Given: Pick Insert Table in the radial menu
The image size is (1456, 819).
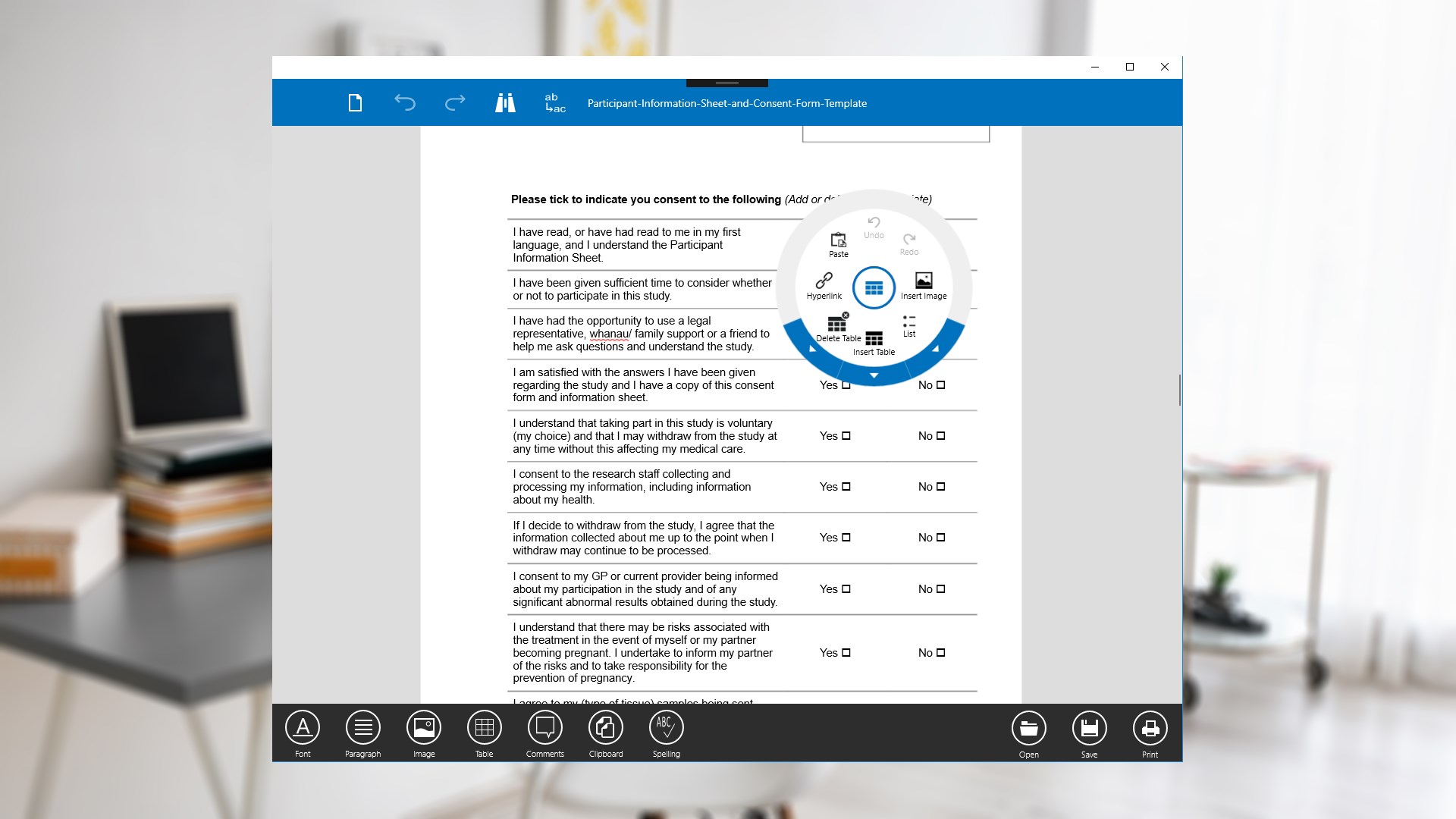Looking at the screenshot, I should [874, 342].
